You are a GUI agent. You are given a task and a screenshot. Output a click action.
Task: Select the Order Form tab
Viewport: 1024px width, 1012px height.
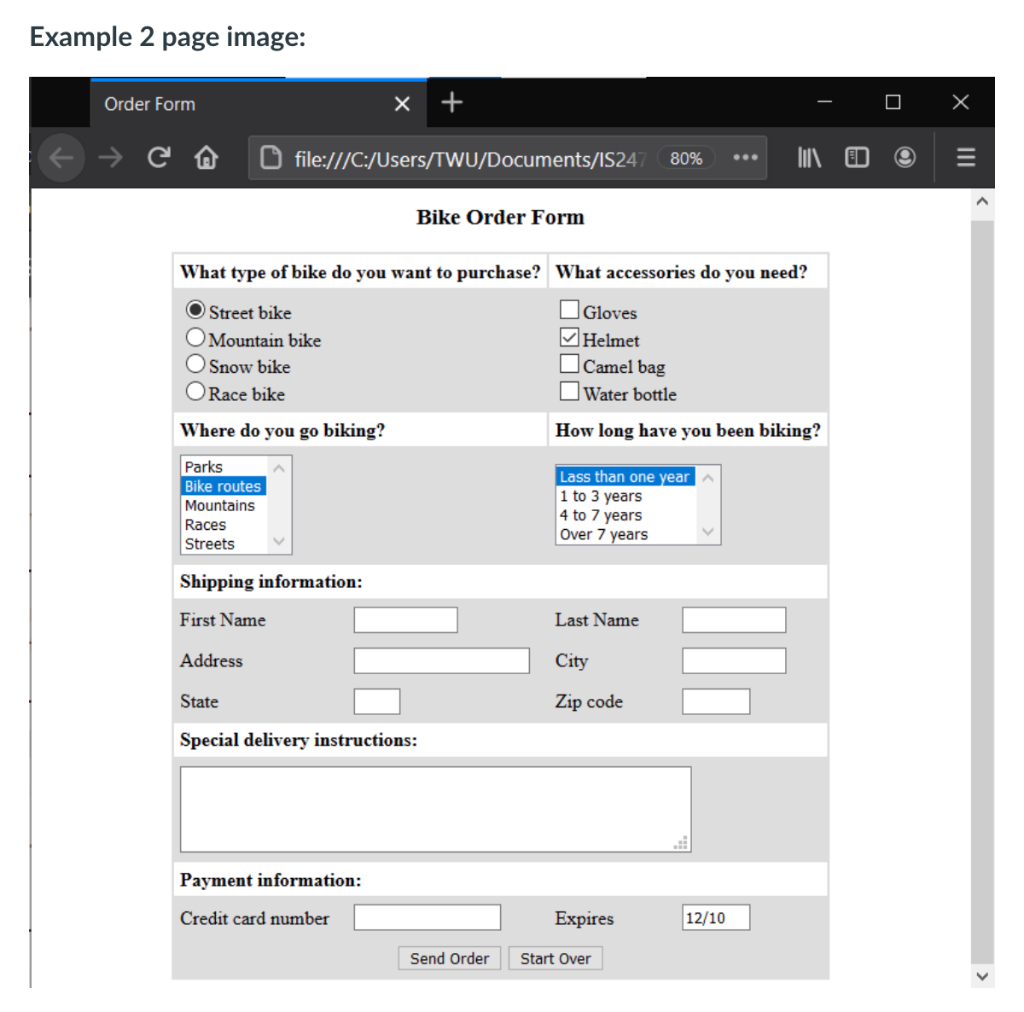(x=258, y=104)
